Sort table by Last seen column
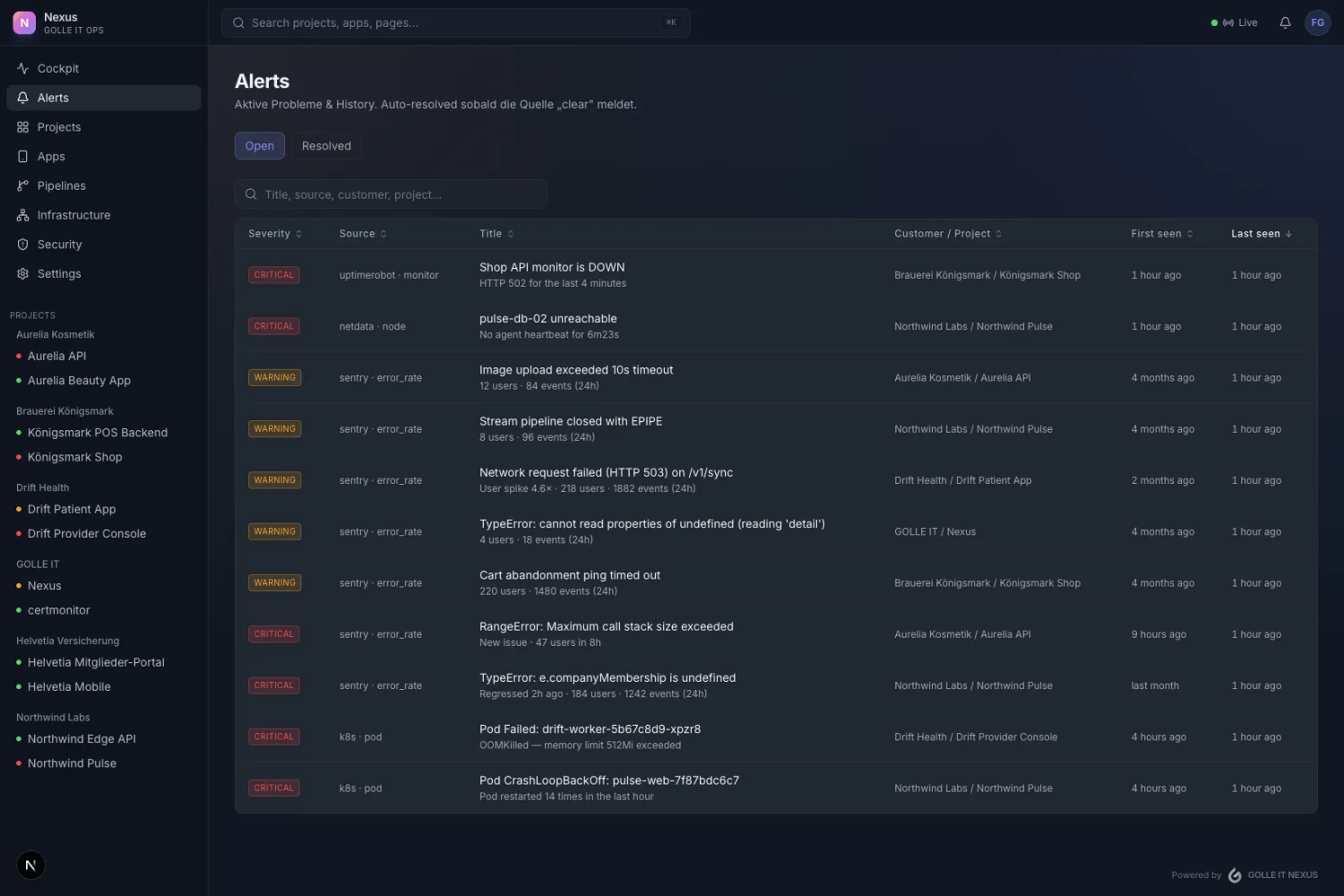The height and width of the screenshot is (896, 1344). (x=1262, y=234)
